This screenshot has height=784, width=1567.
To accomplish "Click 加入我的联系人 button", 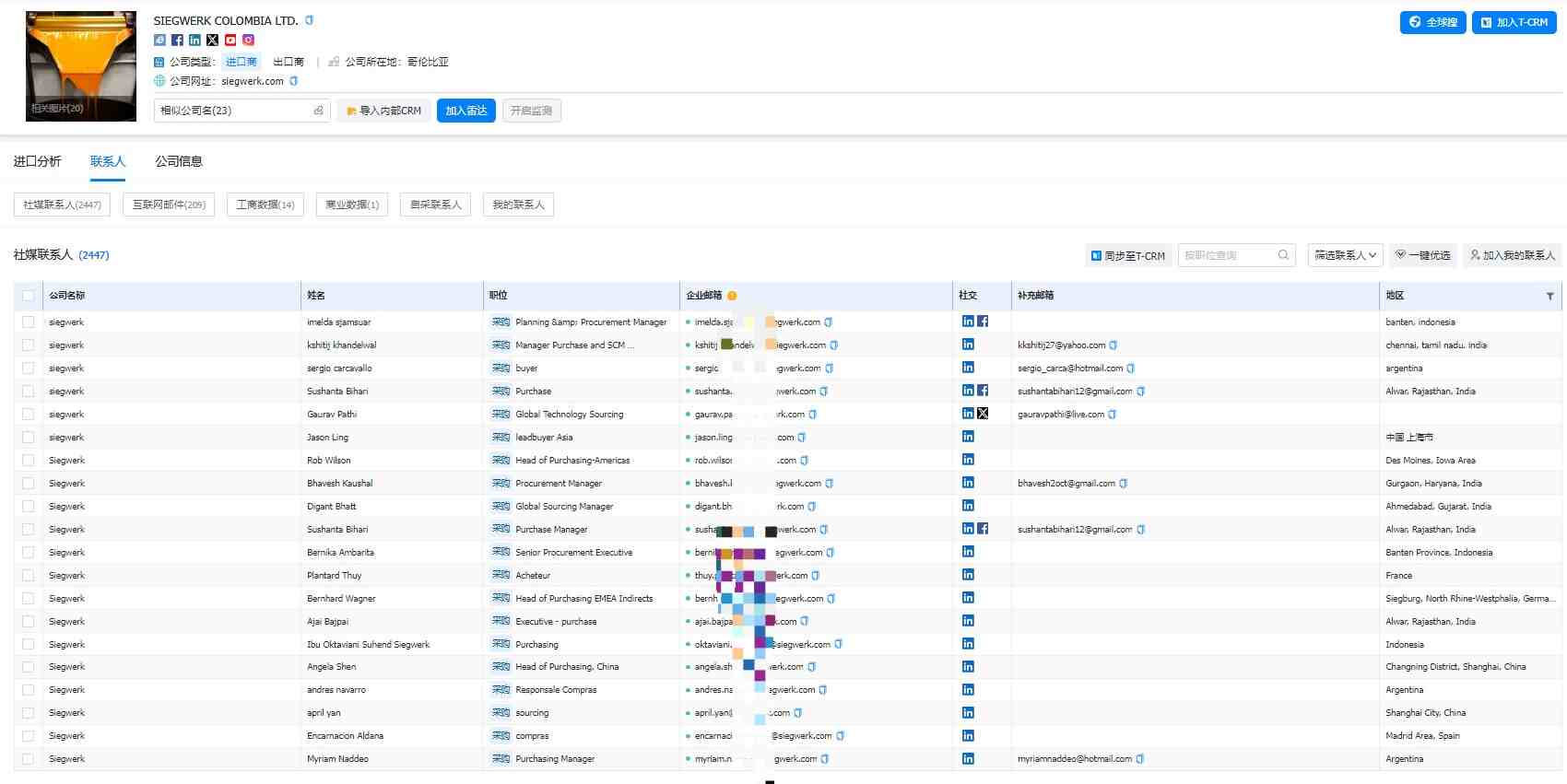I will point(1512,255).
